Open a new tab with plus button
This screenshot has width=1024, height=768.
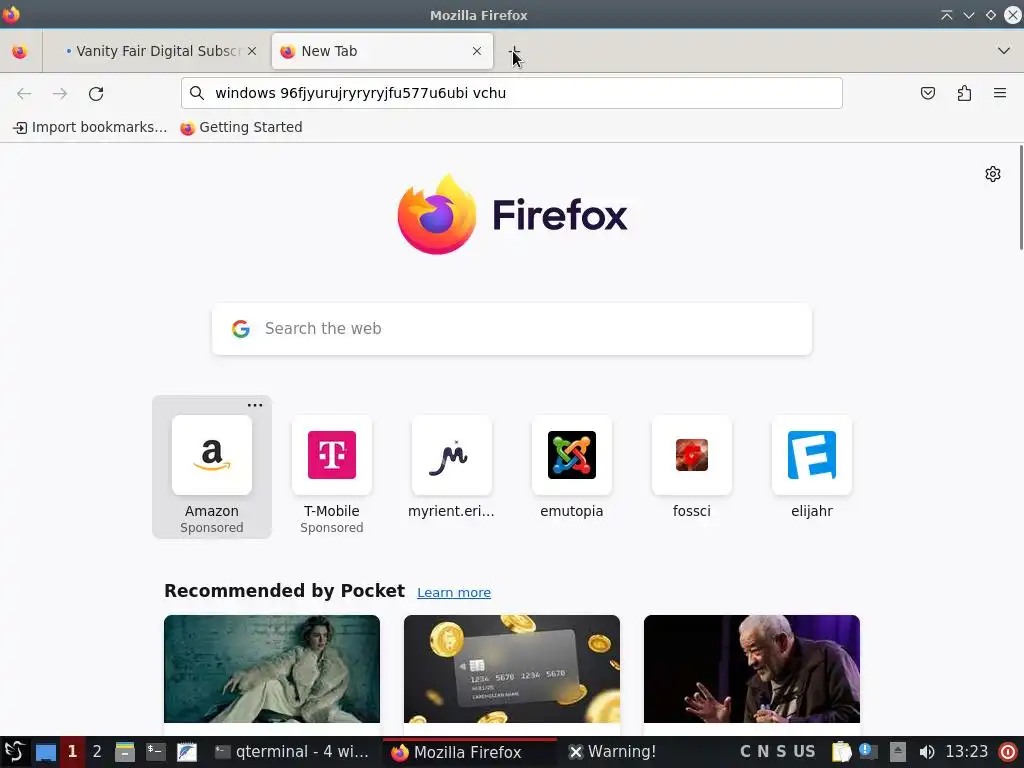coord(515,51)
